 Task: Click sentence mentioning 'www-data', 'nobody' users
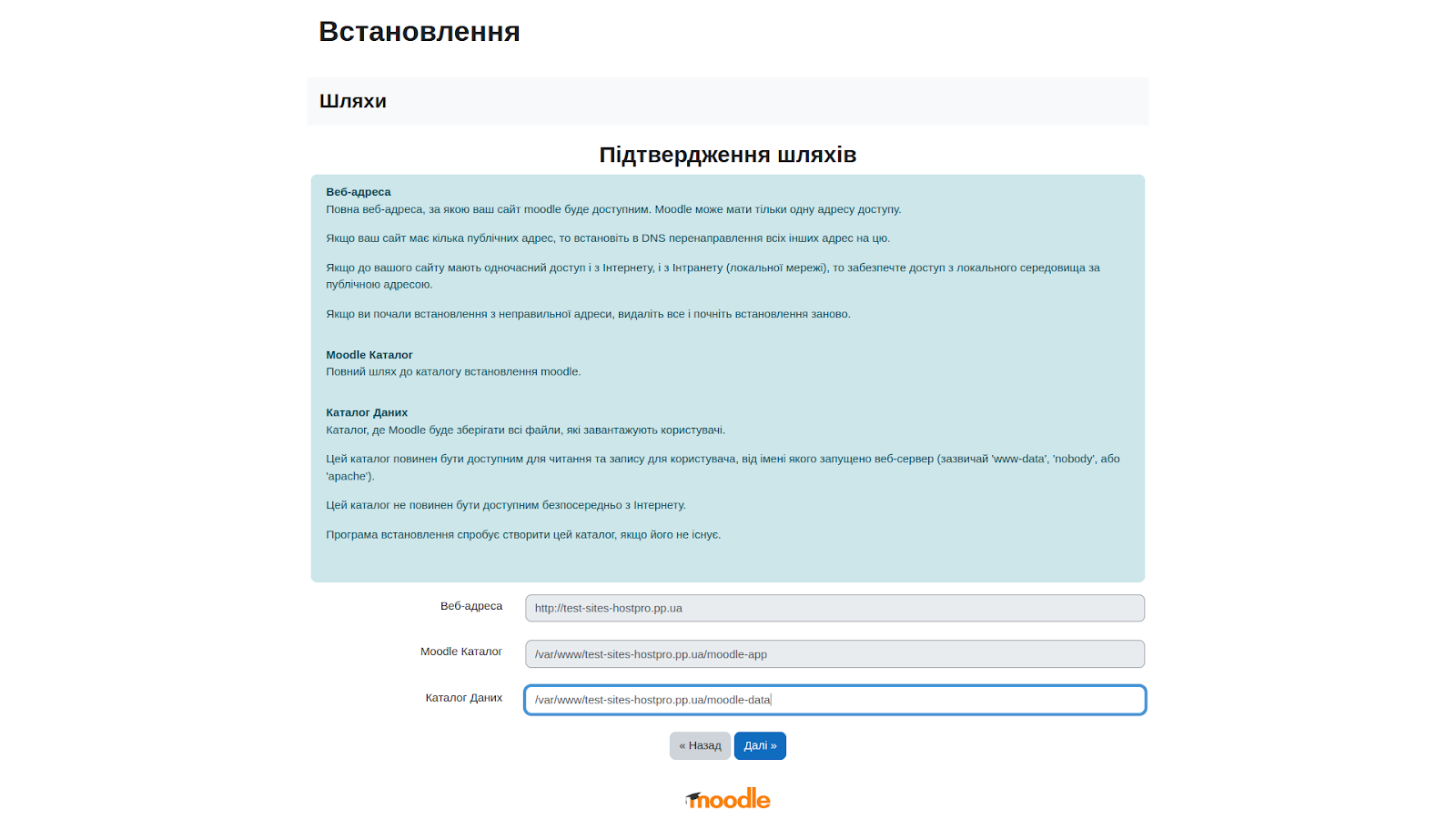click(723, 468)
